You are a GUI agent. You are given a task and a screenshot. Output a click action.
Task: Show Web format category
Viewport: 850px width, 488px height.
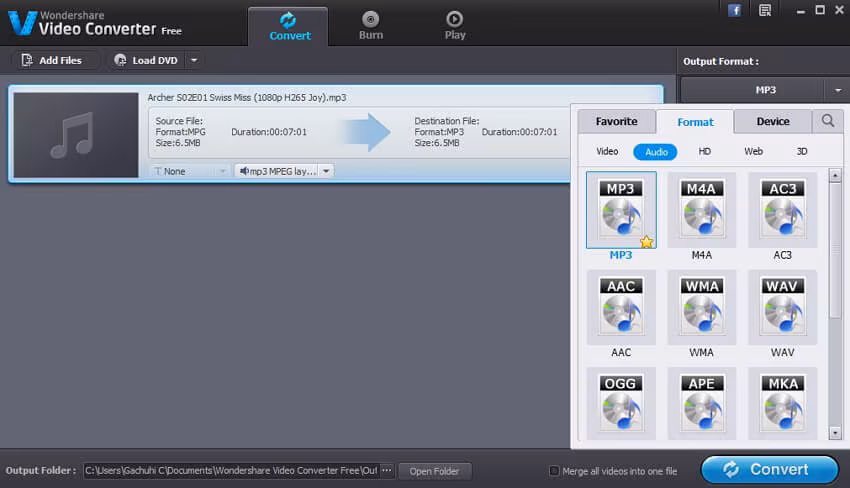(x=753, y=151)
